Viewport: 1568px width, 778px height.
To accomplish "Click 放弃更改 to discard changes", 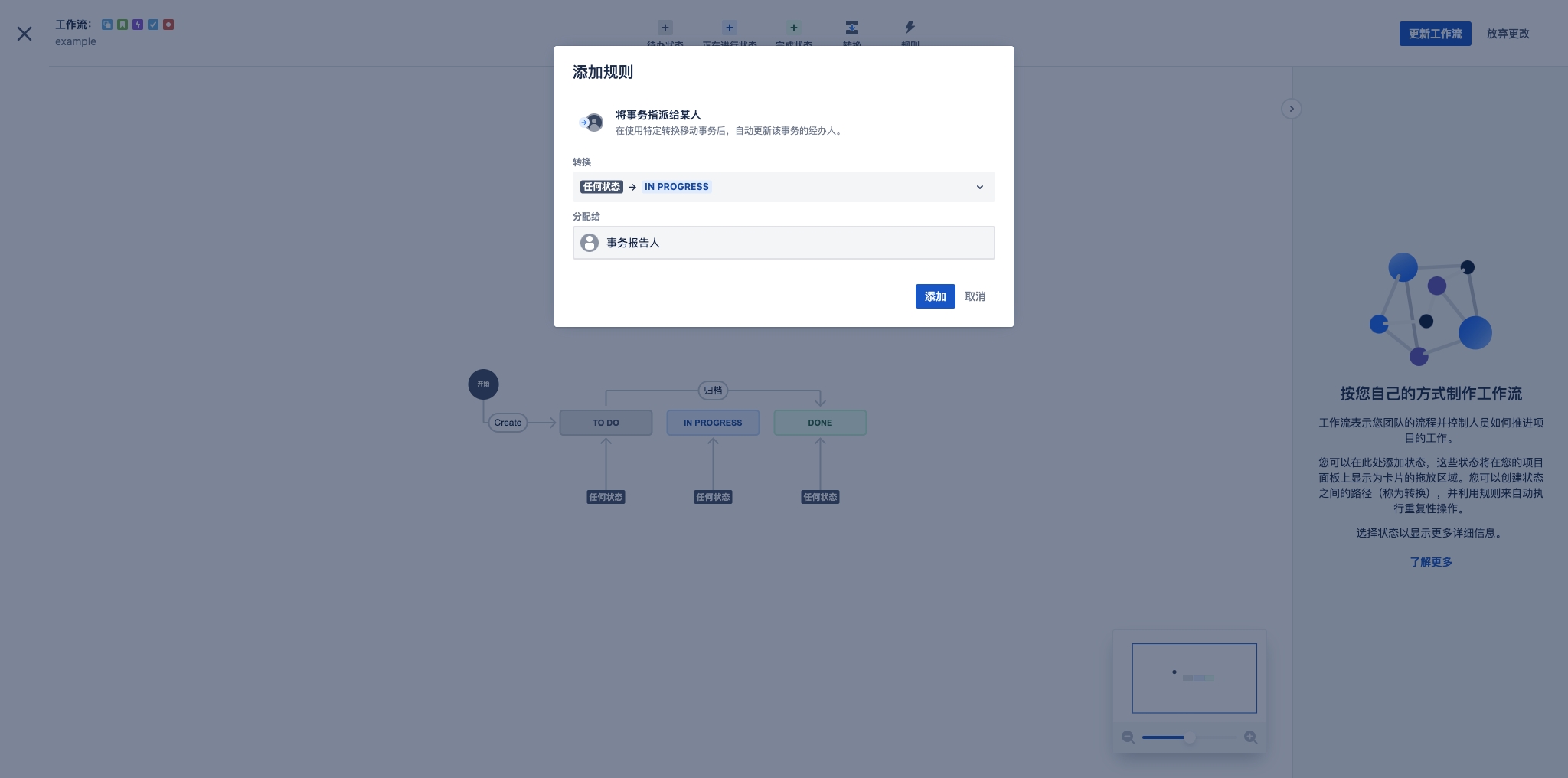I will pyautogui.click(x=1508, y=34).
